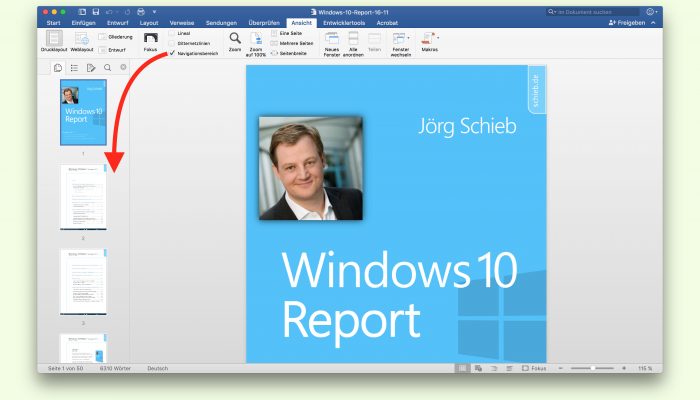
Task: Click Jörg Schieb's photo on the cover page
Action: (x=311, y=168)
